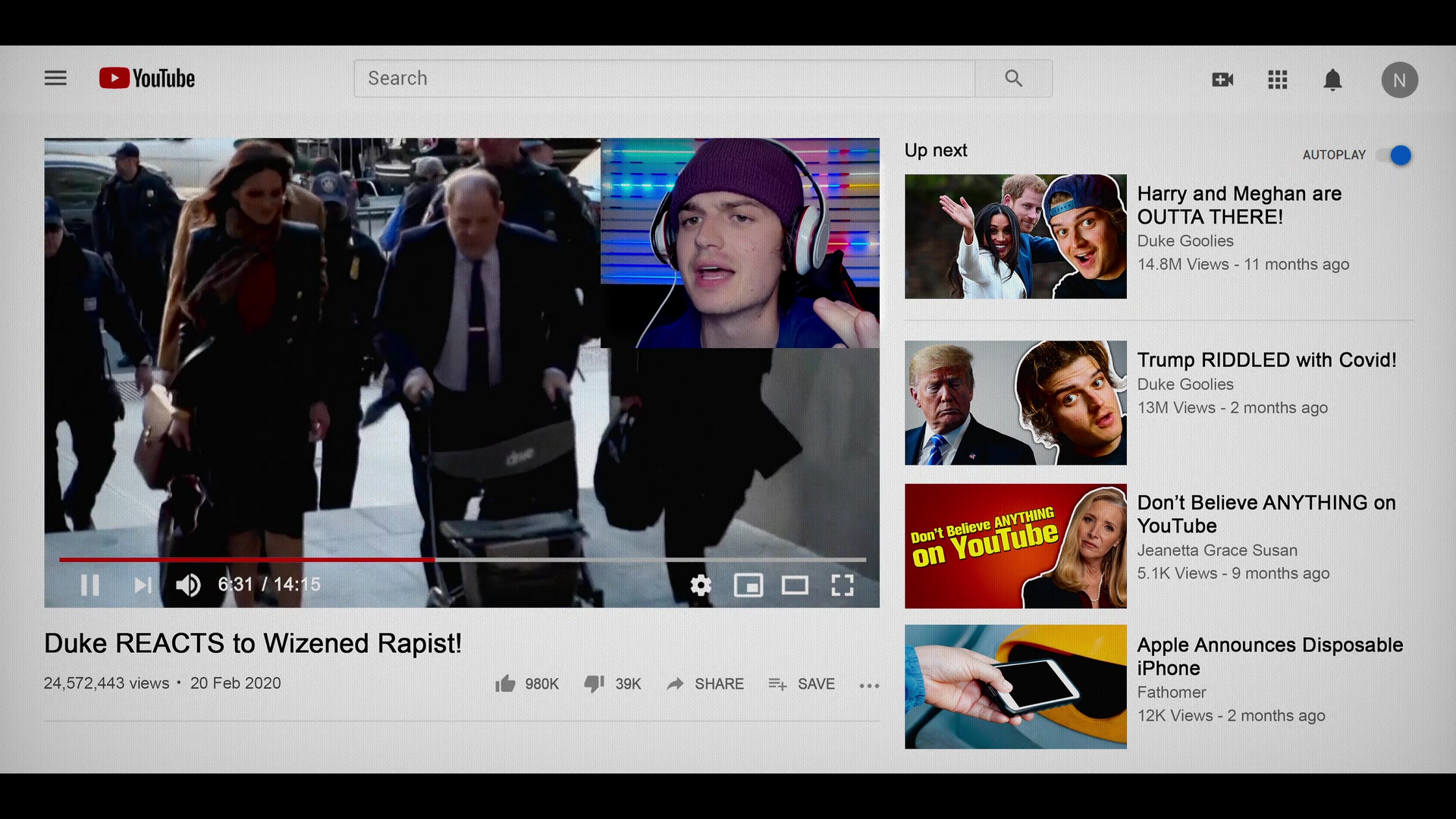Enable theater mode view
This screenshot has height=819, width=1456.
(x=795, y=585)
